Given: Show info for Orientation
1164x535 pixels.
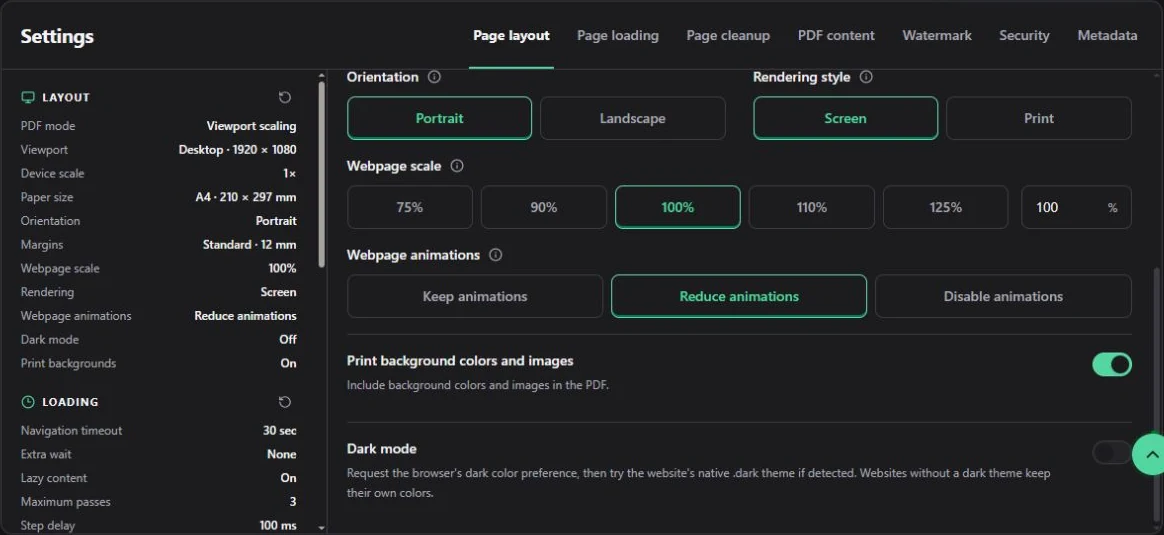Looking at the screenshot, I should click(434, 77).
